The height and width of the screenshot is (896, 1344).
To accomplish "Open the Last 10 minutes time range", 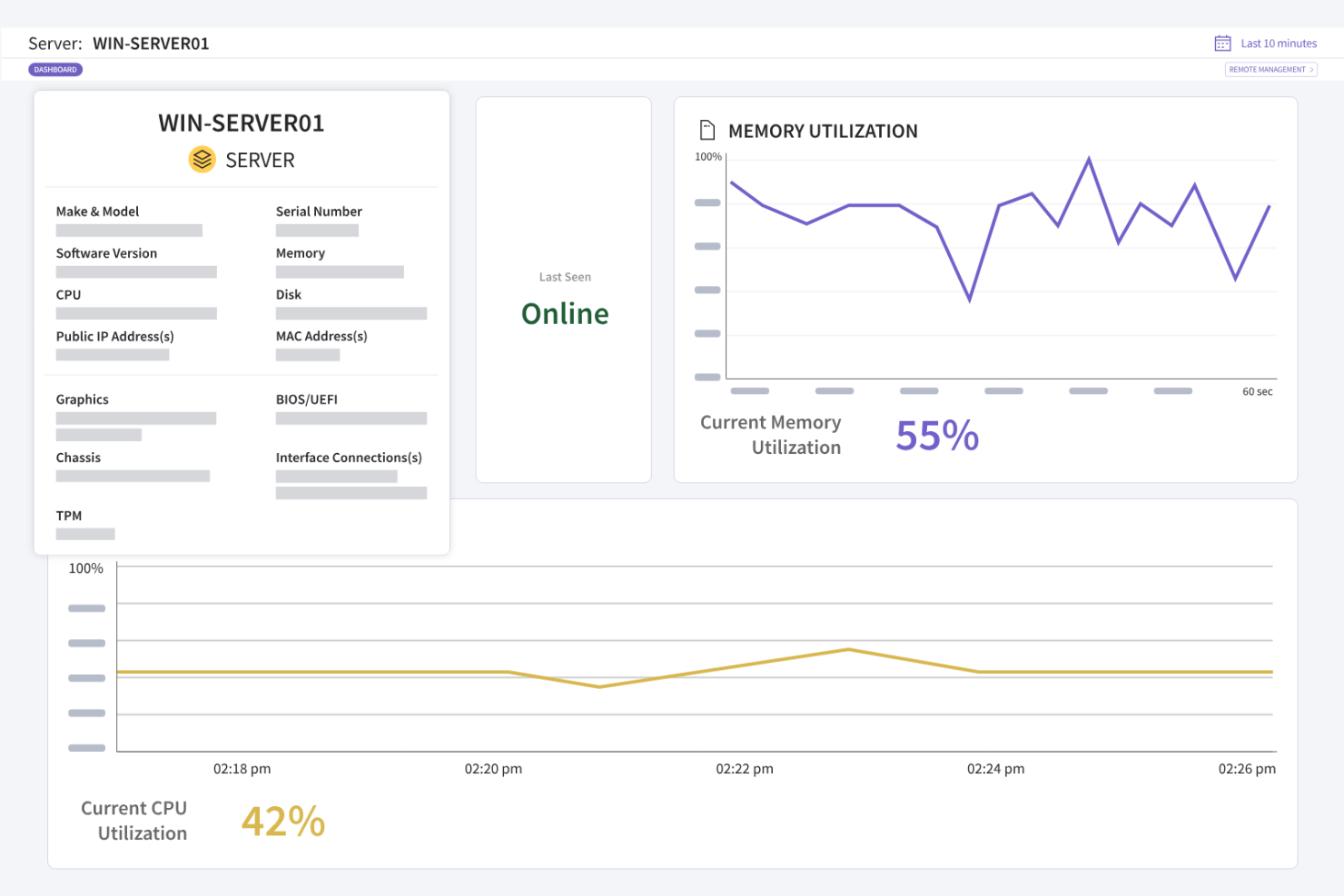I will pyautogui.click(x=1279, y=44).
